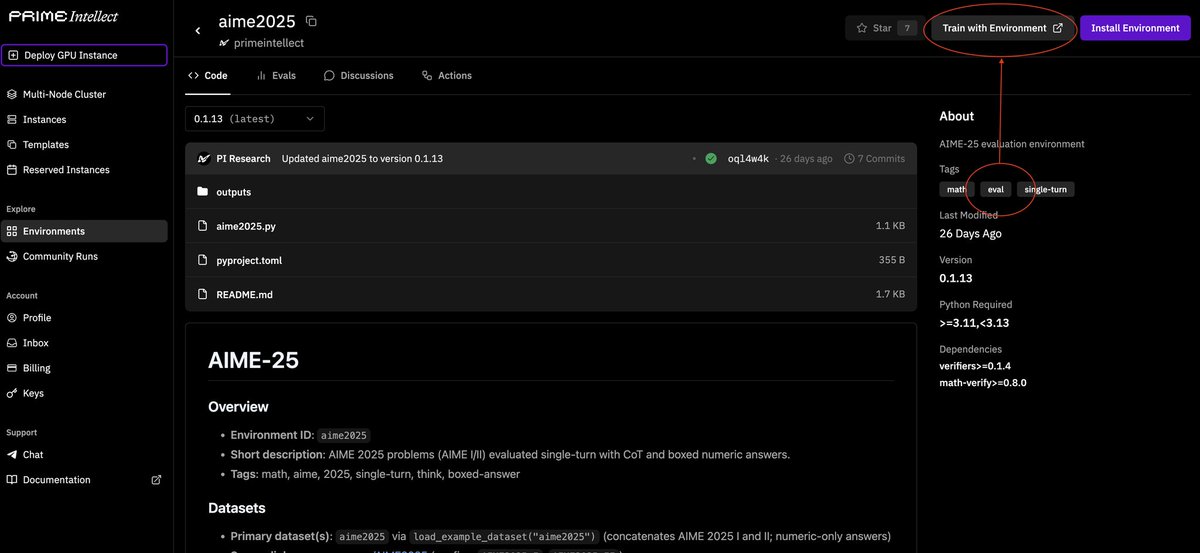The height and width of the screenshot is (553, 1200).
Task: Click the Multi-Node Cluster icon
Action: point(12,94)
